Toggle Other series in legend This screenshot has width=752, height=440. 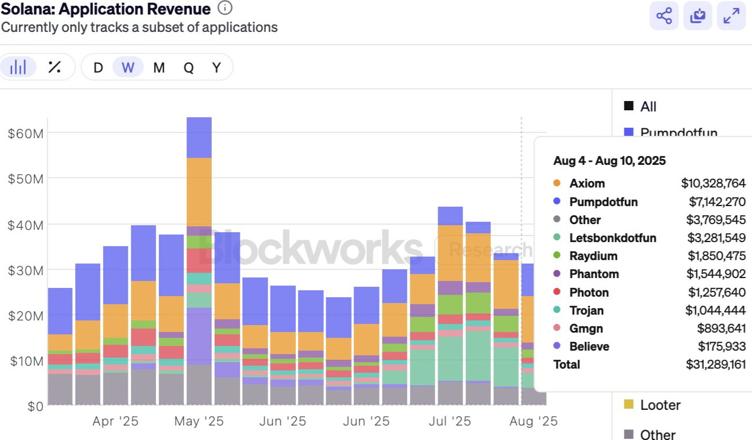657,434
